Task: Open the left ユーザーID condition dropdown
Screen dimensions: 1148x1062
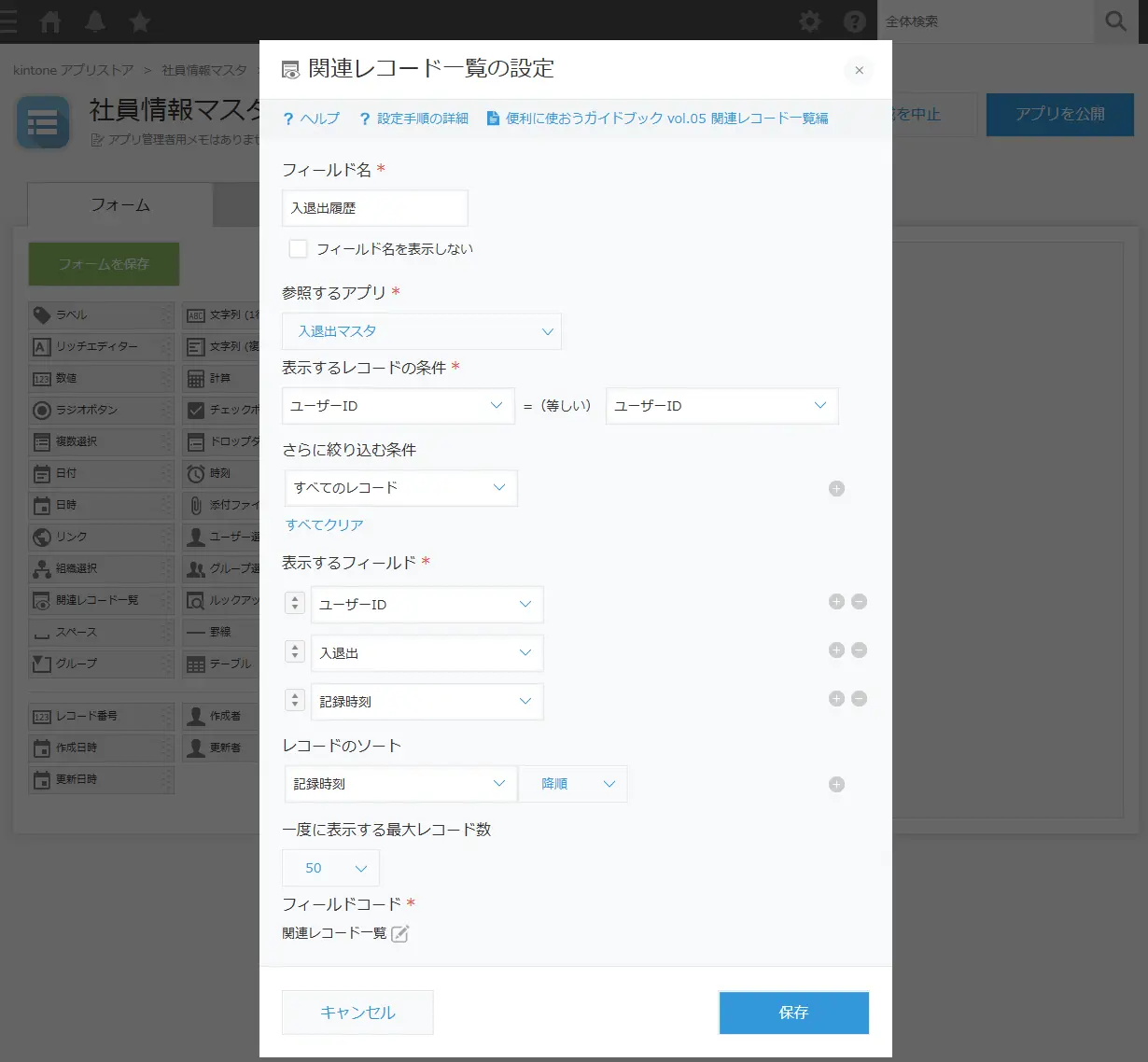Action: [399, 406]
